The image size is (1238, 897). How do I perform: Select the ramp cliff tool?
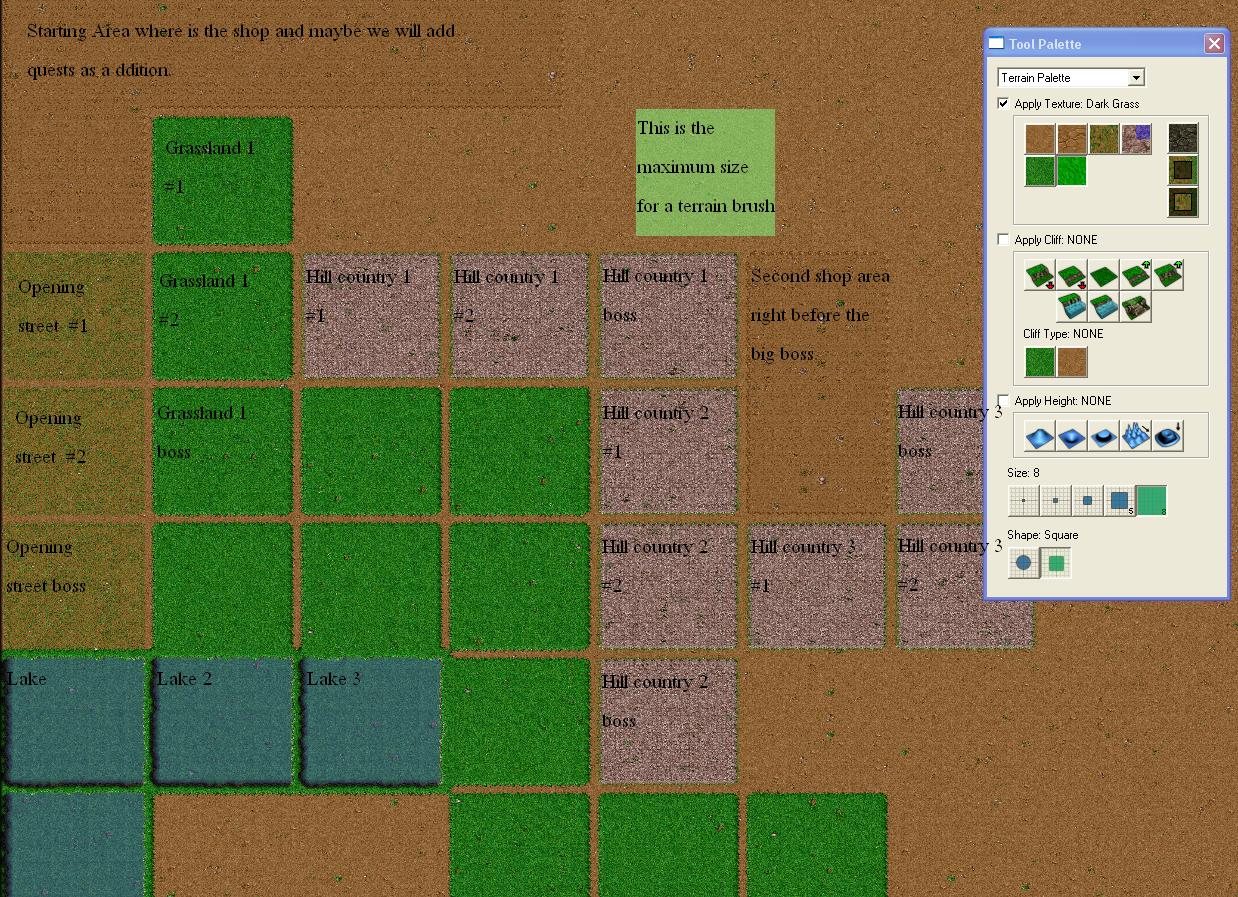point(1136,307)
